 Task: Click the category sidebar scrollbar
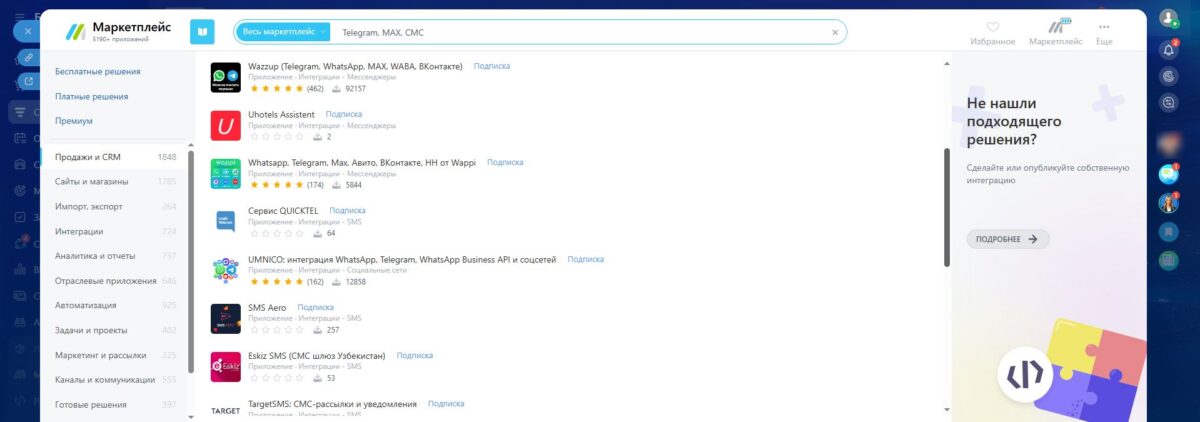point(190,280)
